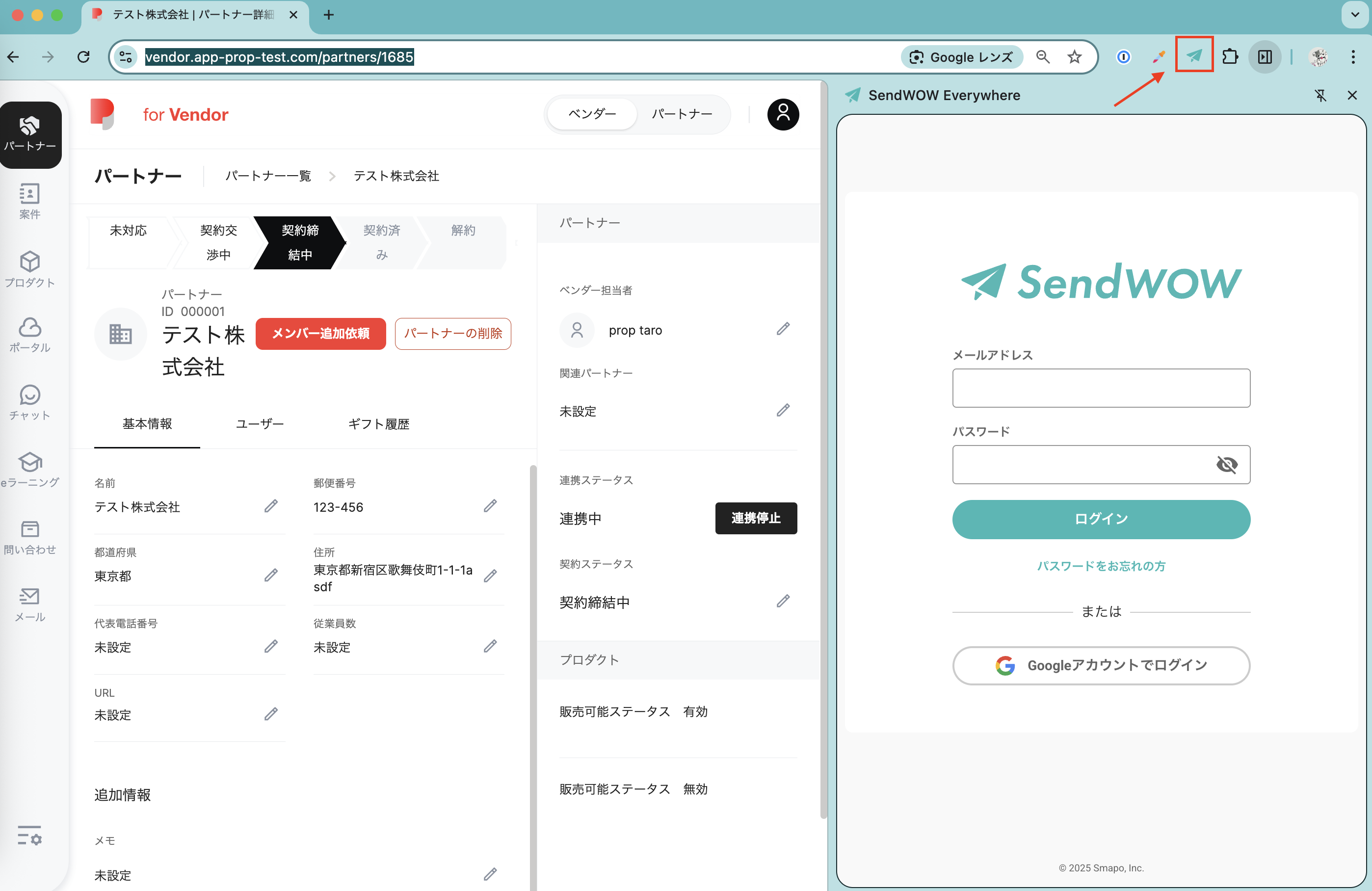Click the 1Password extension icon

coord(1123,56)
